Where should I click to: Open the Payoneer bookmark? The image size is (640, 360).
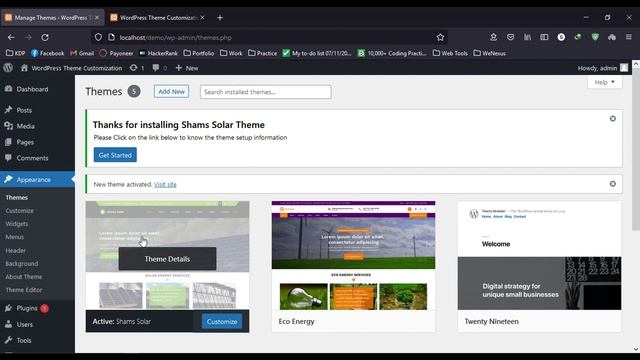(116, 53)
